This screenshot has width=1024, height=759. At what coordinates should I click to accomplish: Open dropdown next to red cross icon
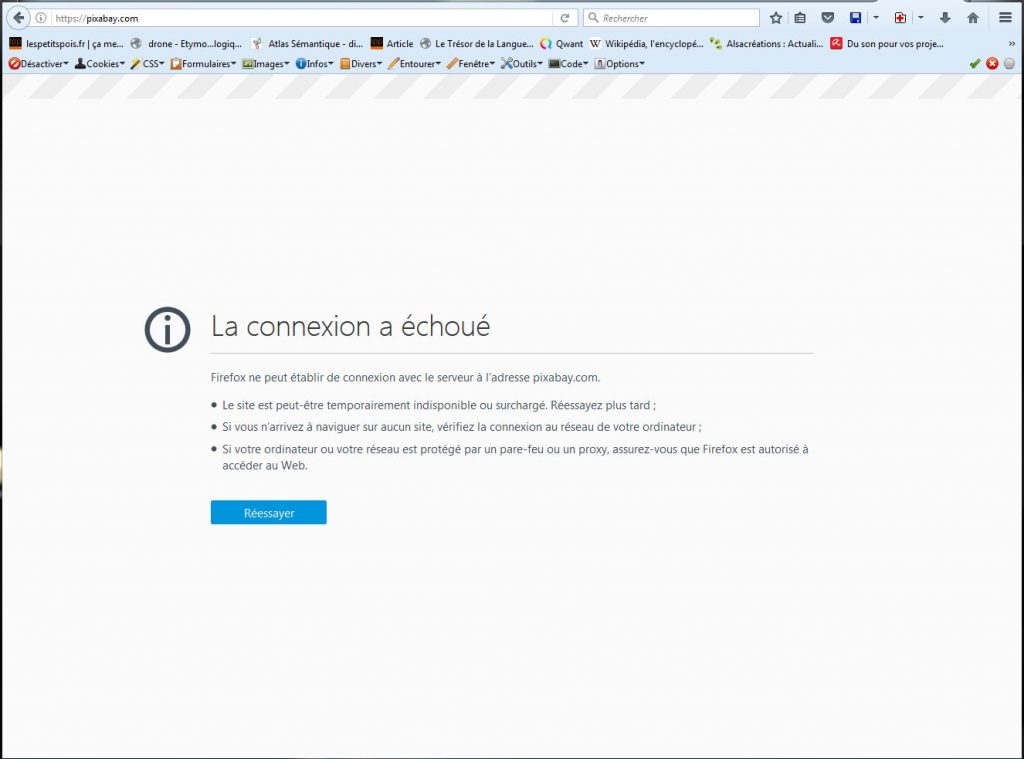click(921, 18)
